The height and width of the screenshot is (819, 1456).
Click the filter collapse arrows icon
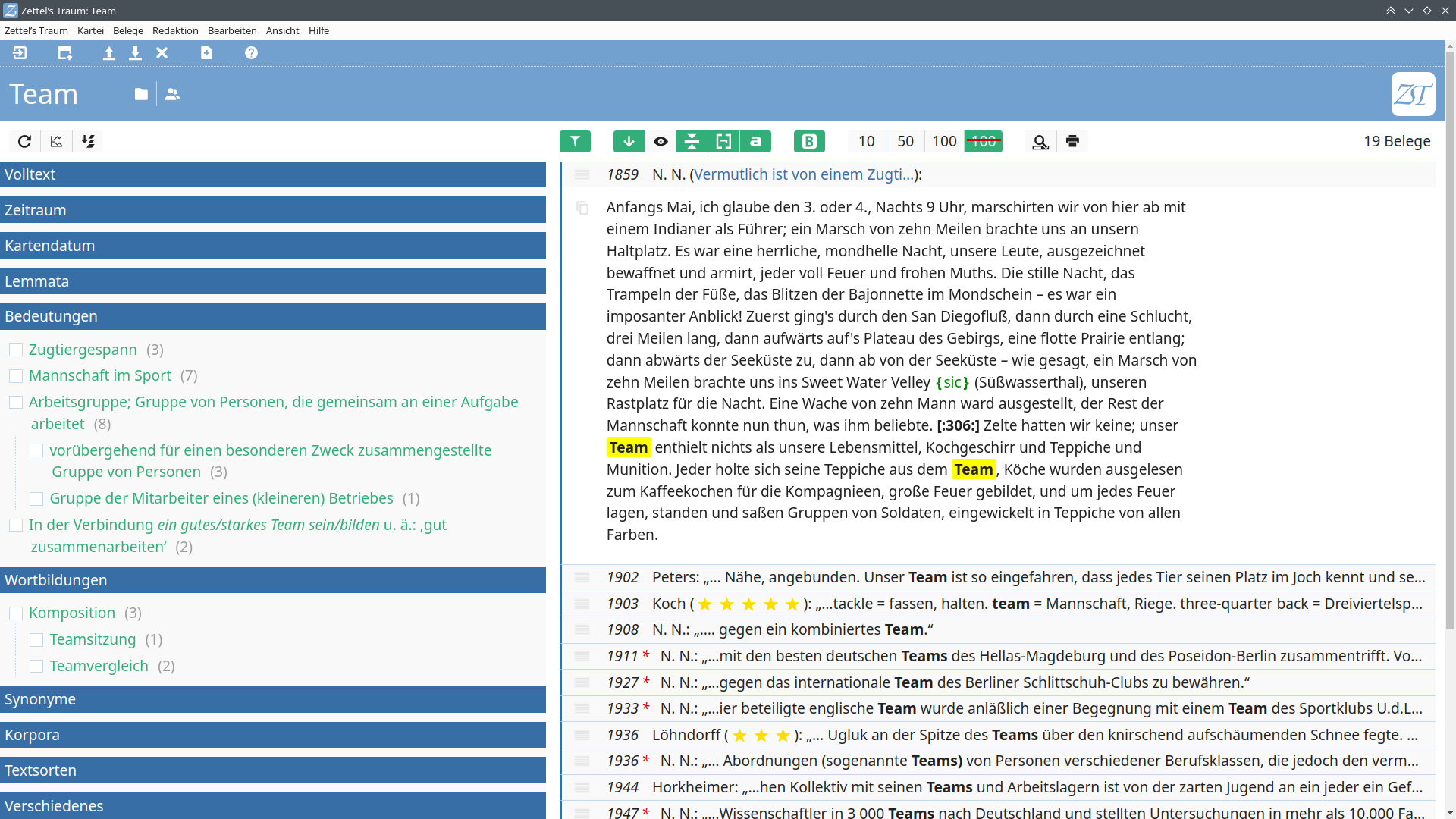pos(88,141)
